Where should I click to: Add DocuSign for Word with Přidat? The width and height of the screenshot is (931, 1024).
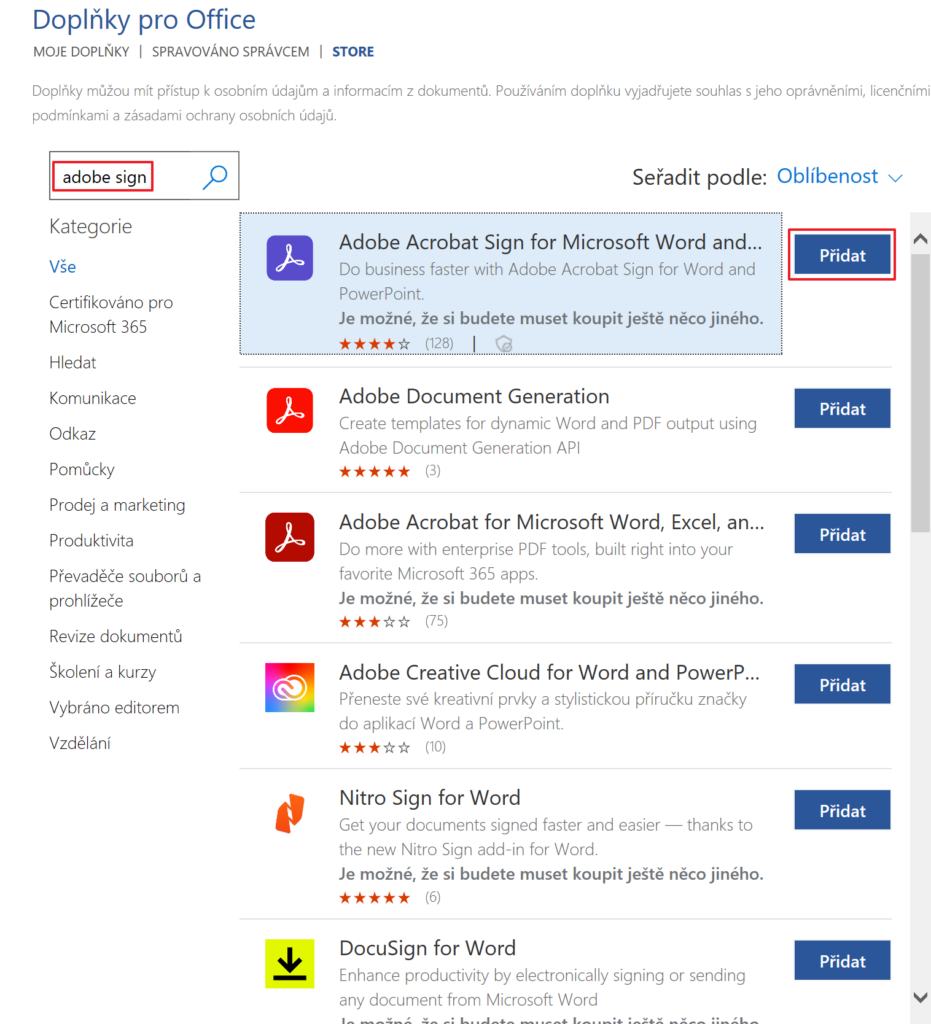pyautogui.click(x=842, y=961)
